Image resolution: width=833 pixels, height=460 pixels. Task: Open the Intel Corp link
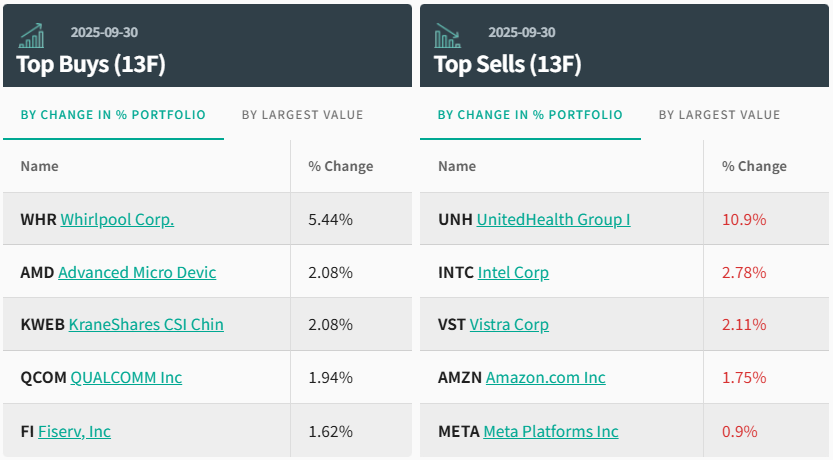513,272
